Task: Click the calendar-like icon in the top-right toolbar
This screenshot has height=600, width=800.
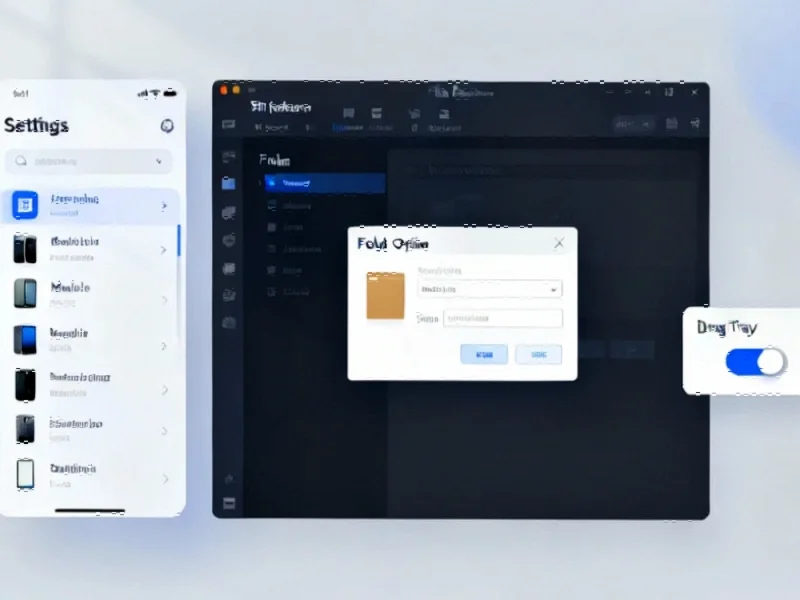Action: pyautogui.click(x=672, y=124)
